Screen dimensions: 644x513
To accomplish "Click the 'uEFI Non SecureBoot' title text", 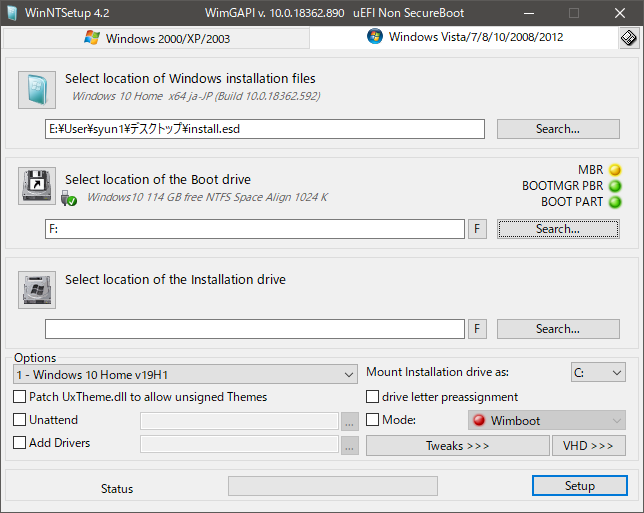I will point(409,13).
